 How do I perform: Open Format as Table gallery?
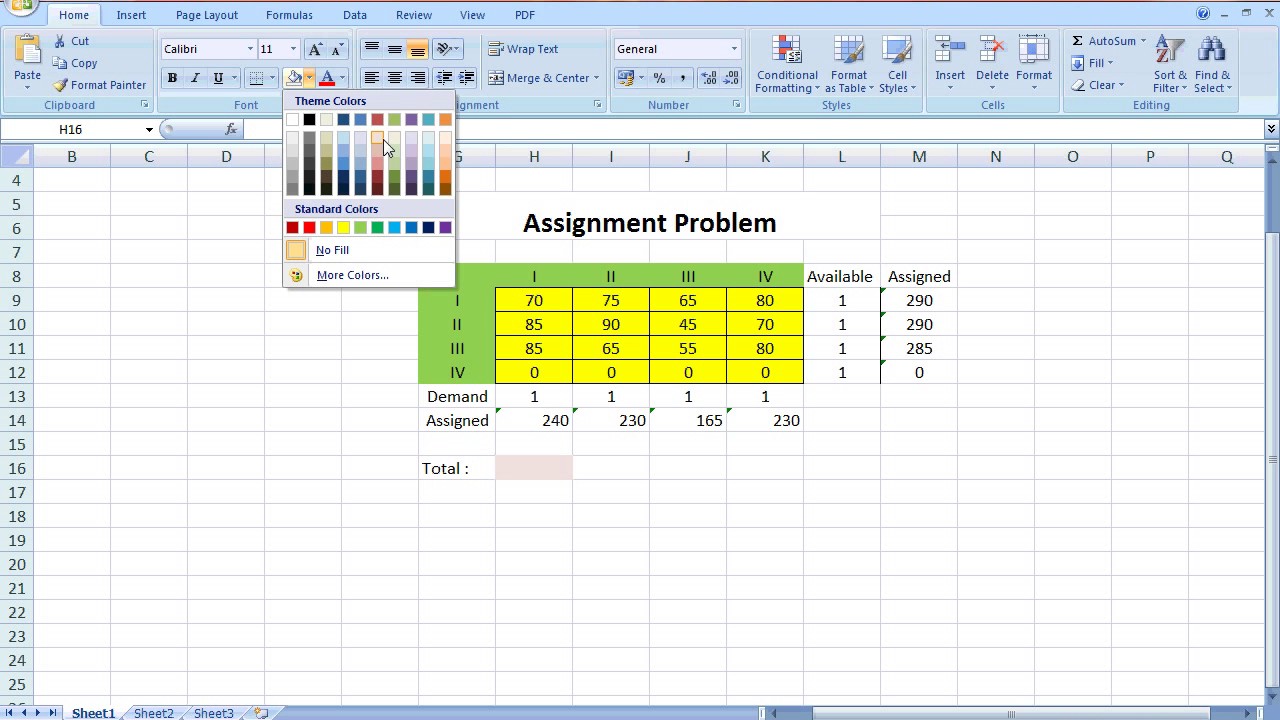[849, 65]
